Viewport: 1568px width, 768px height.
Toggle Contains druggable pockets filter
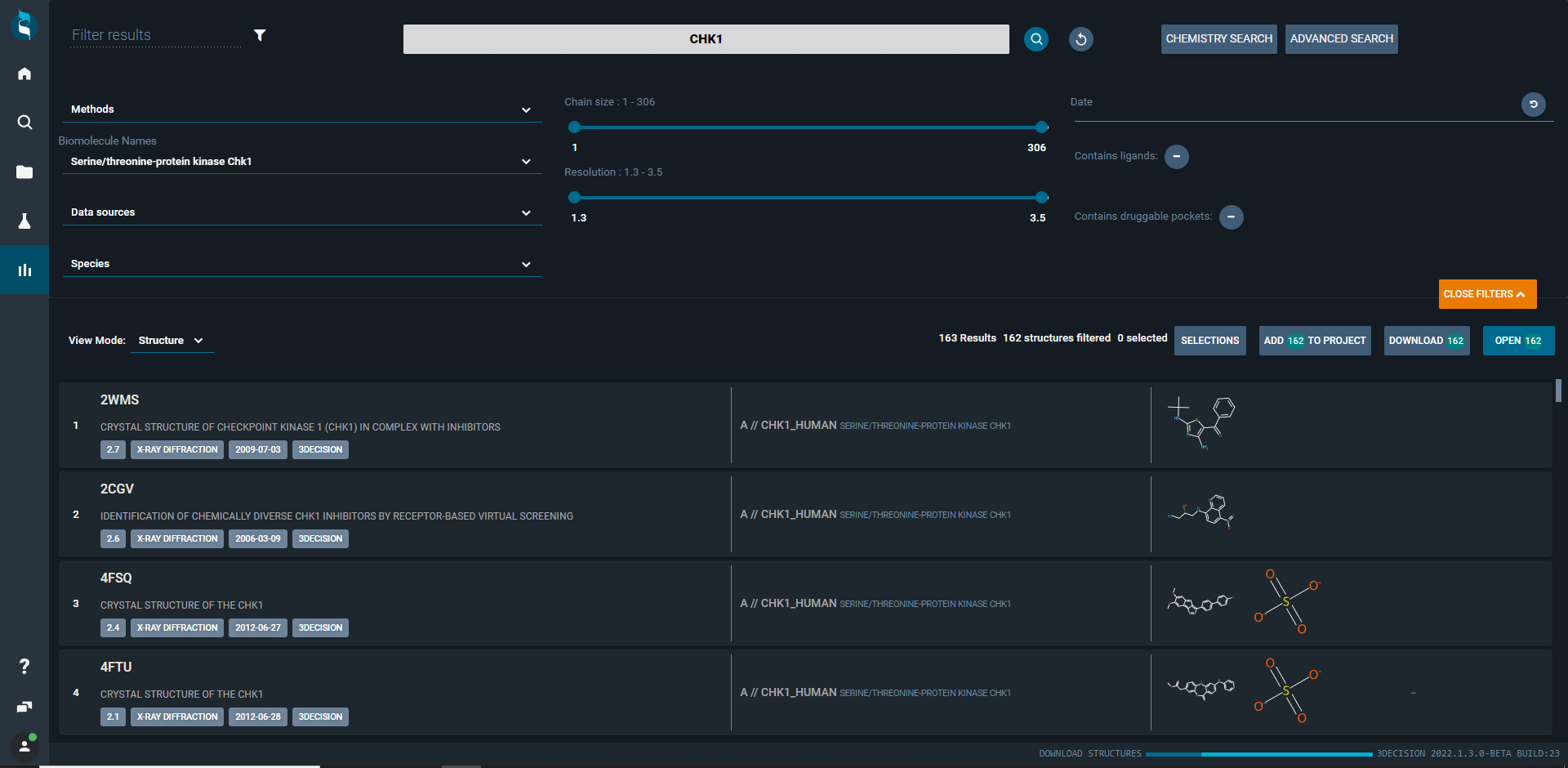[1232, 217]
